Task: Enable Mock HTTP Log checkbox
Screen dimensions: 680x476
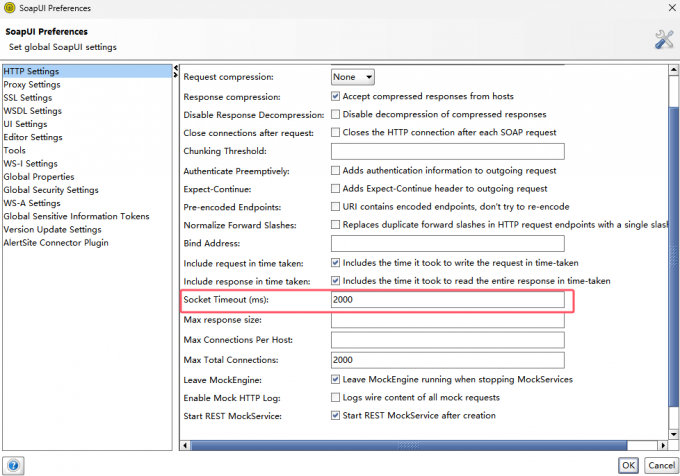Action: [335, 398]
